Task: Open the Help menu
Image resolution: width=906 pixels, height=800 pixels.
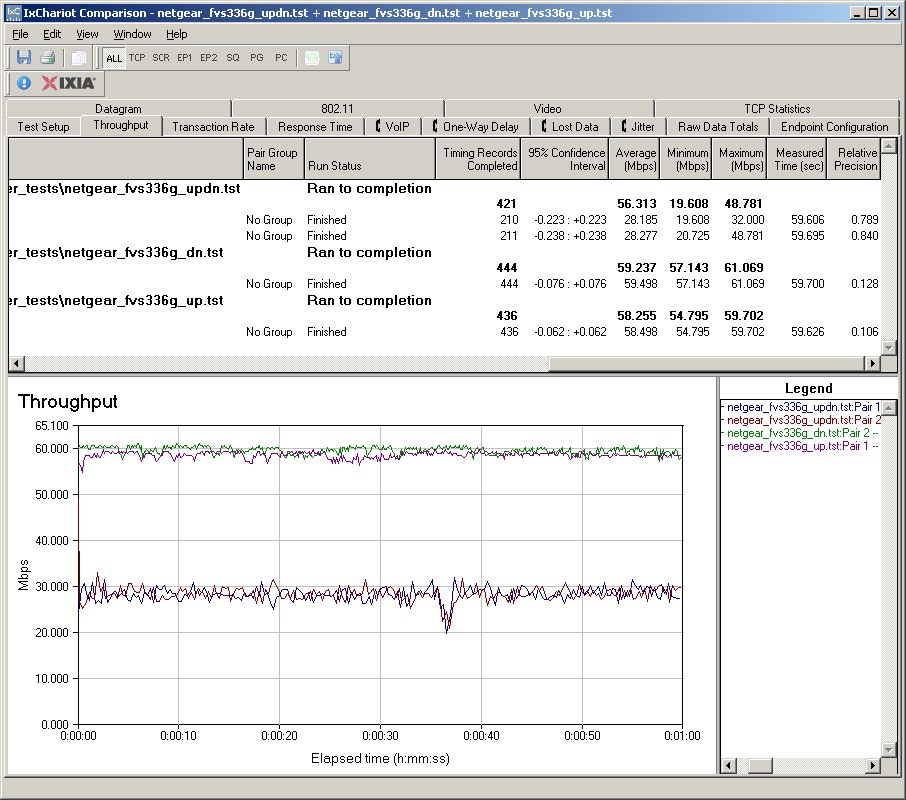Action: pos(177,34)
